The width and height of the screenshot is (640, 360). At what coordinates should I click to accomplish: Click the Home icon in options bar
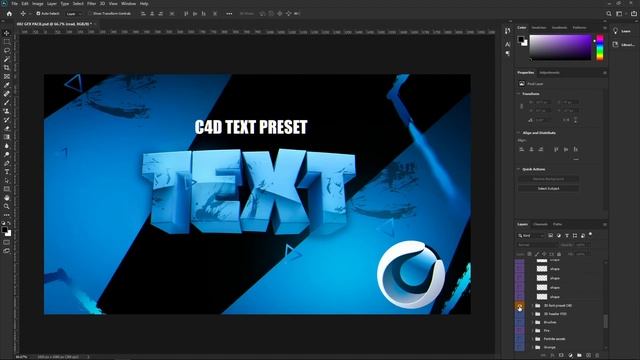point(9,13)
